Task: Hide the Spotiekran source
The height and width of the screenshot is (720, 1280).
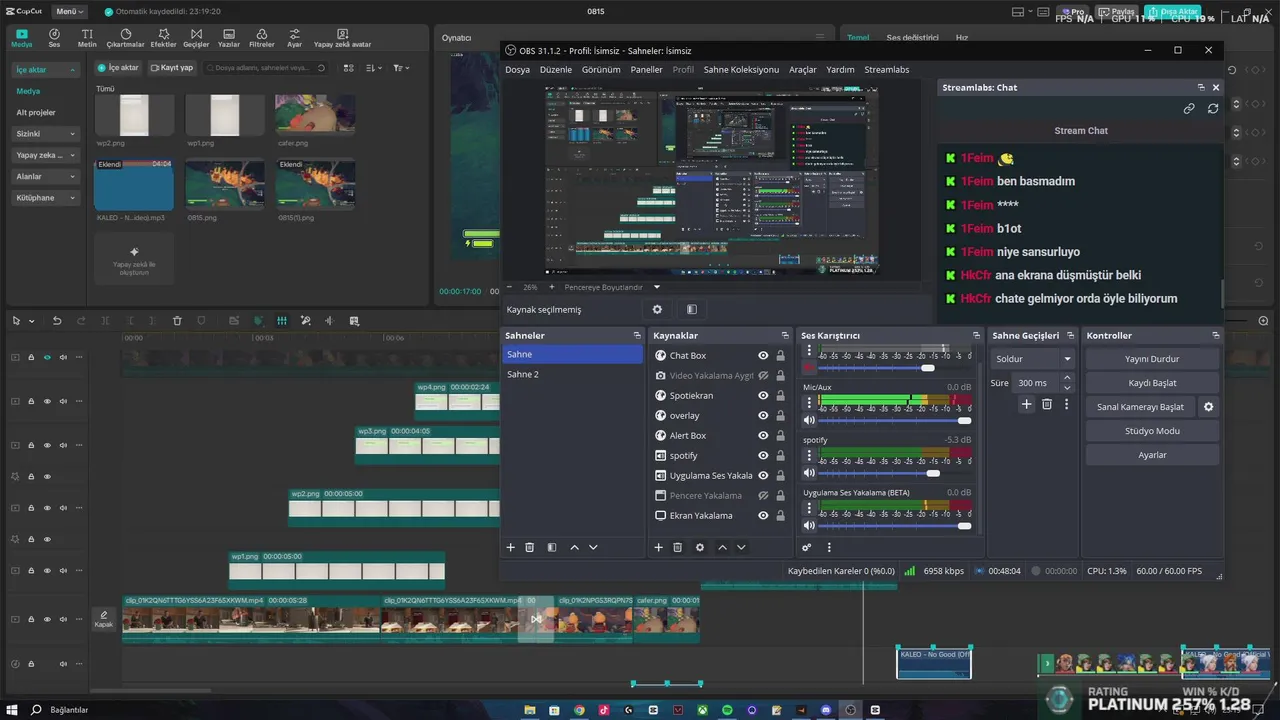Action: click(x=763, y=395)
